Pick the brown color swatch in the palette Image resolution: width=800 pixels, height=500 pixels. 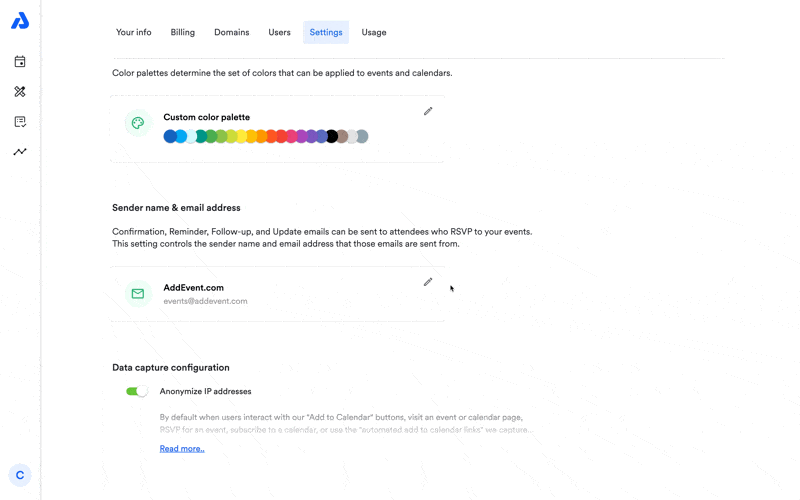point(342,136)
